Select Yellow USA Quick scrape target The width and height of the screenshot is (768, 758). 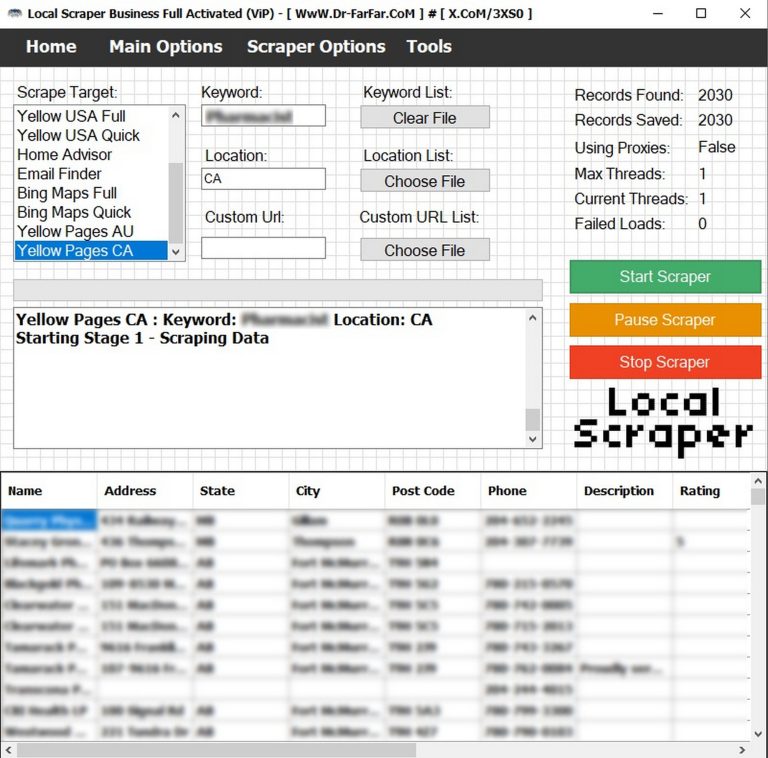91,135
